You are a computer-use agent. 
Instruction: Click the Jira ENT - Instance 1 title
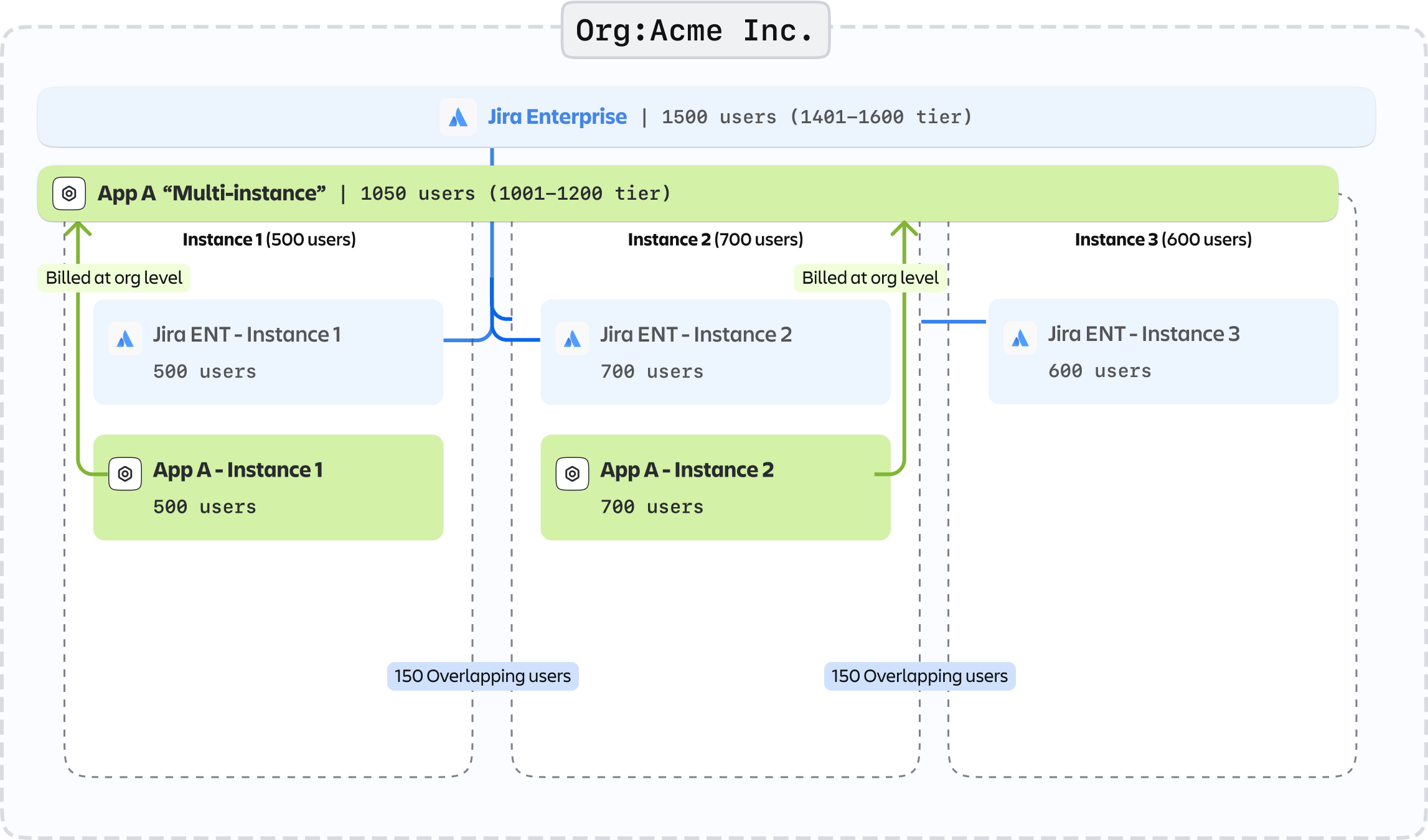coord(247,335)
